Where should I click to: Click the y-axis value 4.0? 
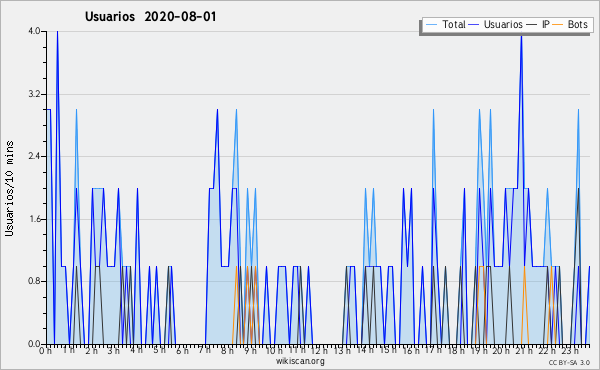point(34,31)
